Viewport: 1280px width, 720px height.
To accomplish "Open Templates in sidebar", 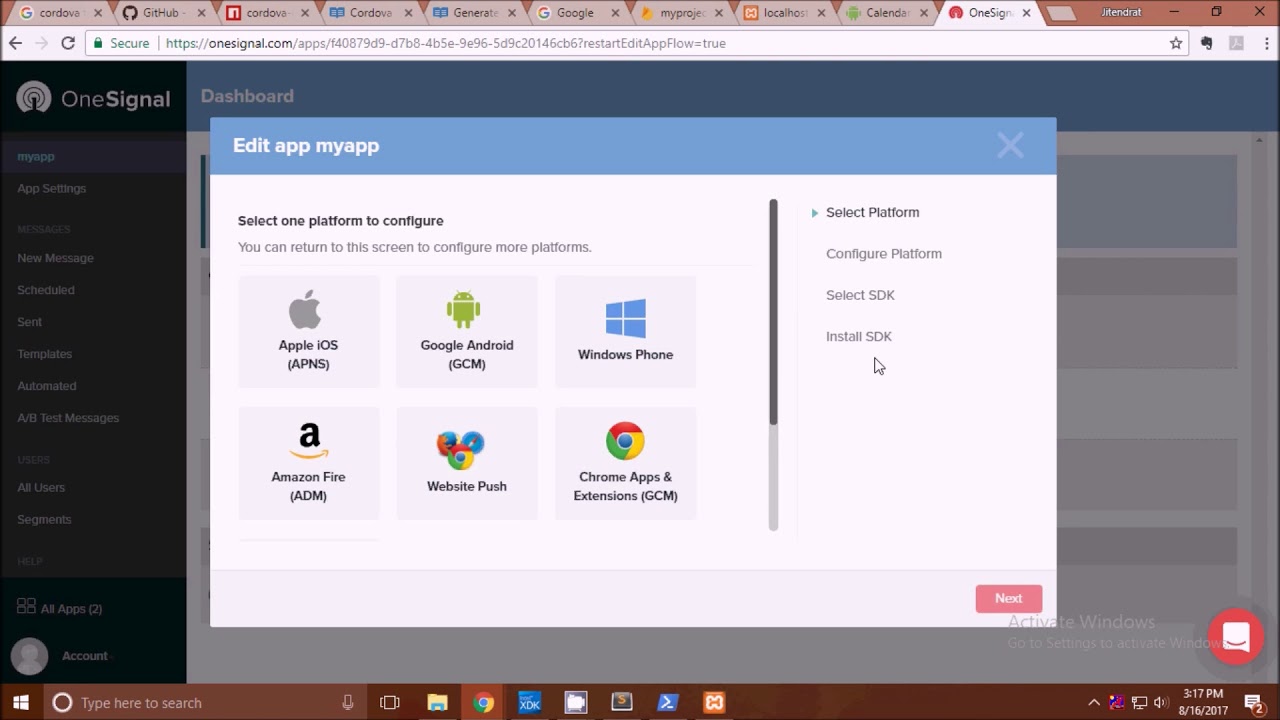I will click(x=44, y=354).
